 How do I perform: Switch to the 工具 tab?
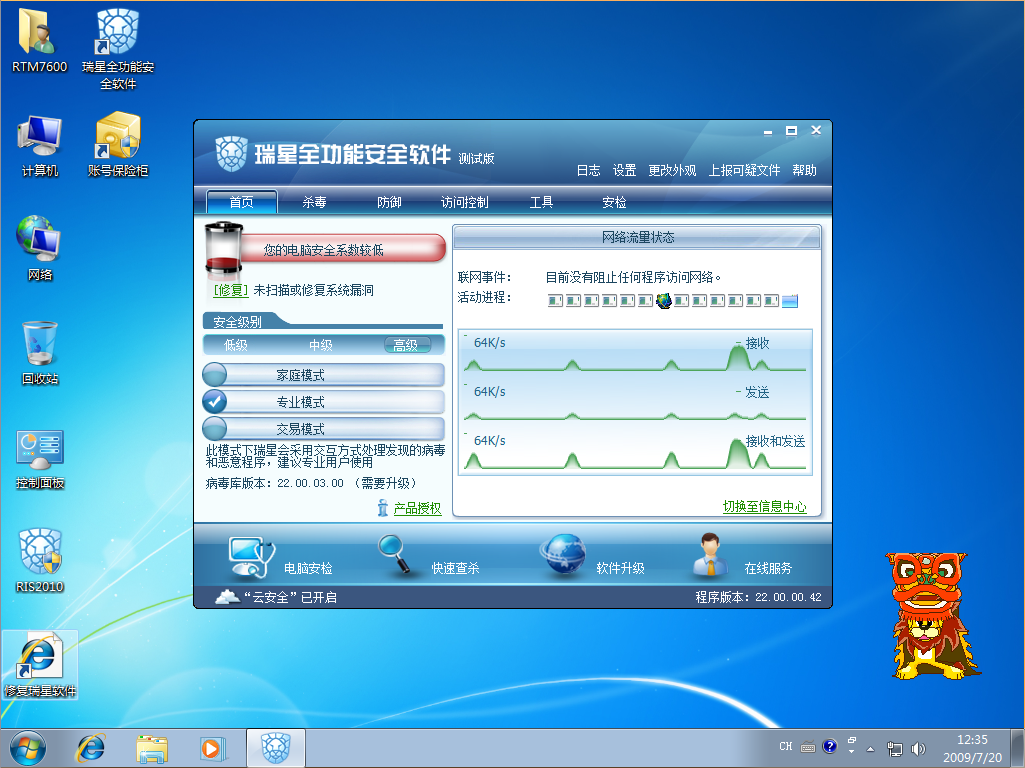coord(541,202)
